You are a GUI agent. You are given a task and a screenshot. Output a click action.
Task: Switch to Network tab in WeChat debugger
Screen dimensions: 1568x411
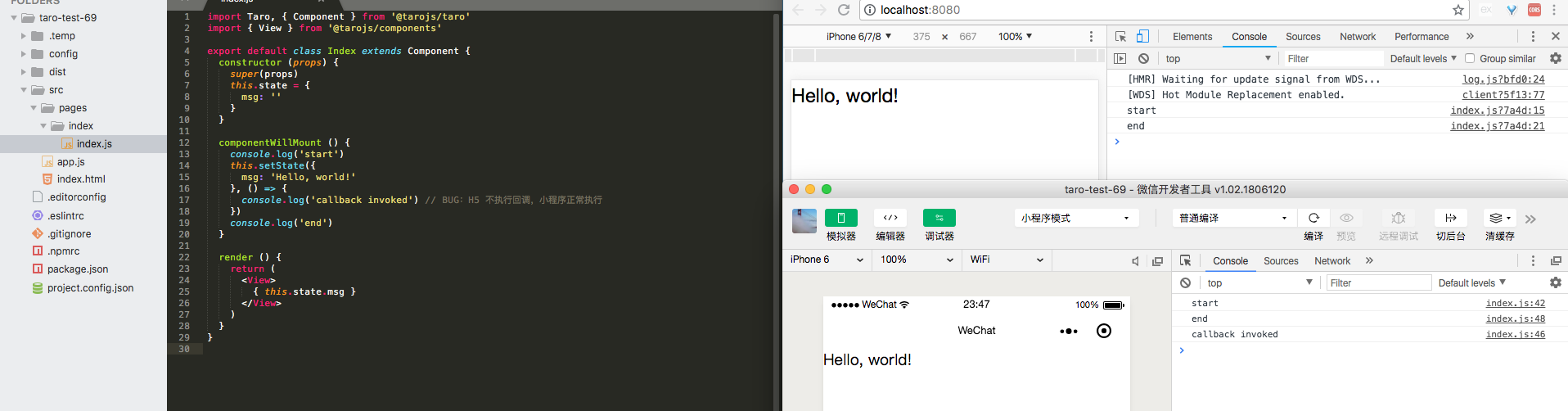click(x=1332, y=260)
